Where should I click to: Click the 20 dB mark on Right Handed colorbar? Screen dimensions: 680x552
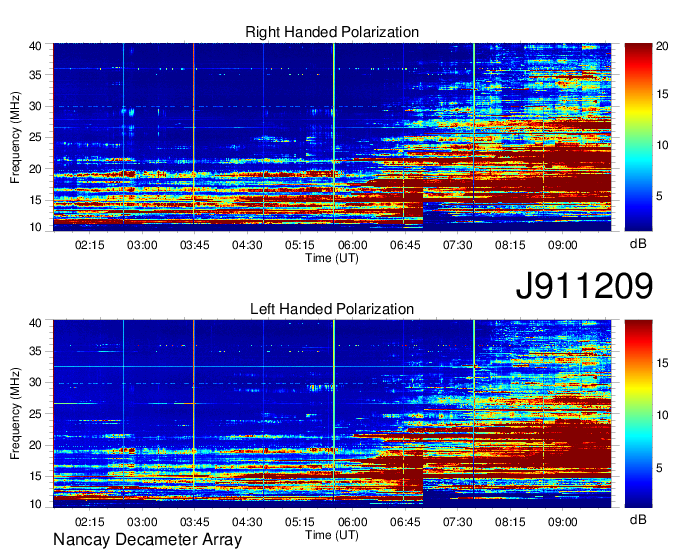[x=662, y=46]
